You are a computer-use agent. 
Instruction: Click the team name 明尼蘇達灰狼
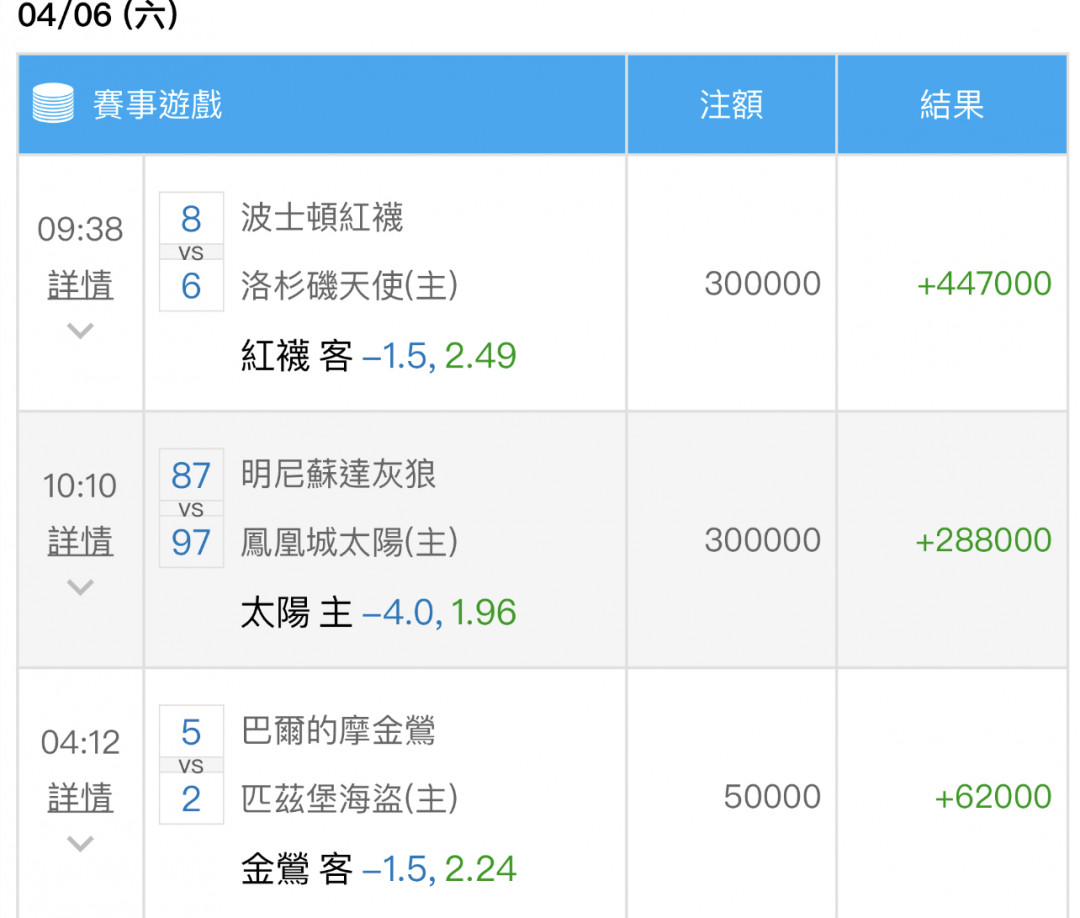point(338,474)
